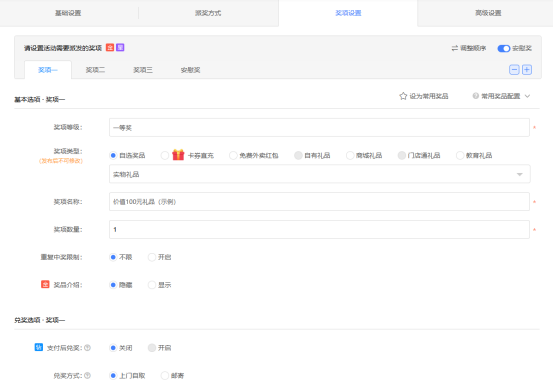Select 开启 for 重复中奖限制
This screenshot has height=389, width=553.
[x=152, y=257]
